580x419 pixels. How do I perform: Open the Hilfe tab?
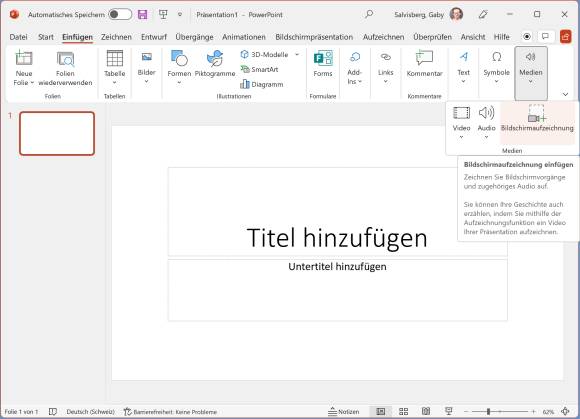[502, 37]
